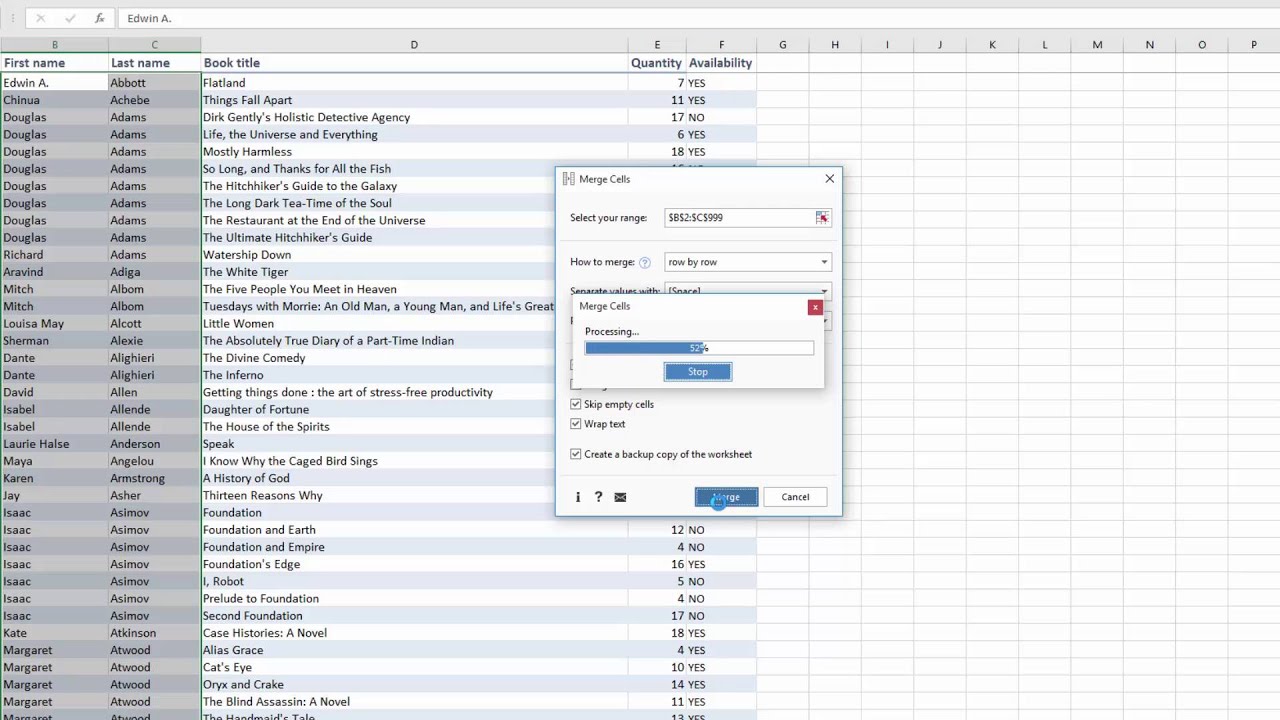The image size is (1280, 720).
Task: Select the cell 'Mostly Harmless'
Action: coord(414,152)
